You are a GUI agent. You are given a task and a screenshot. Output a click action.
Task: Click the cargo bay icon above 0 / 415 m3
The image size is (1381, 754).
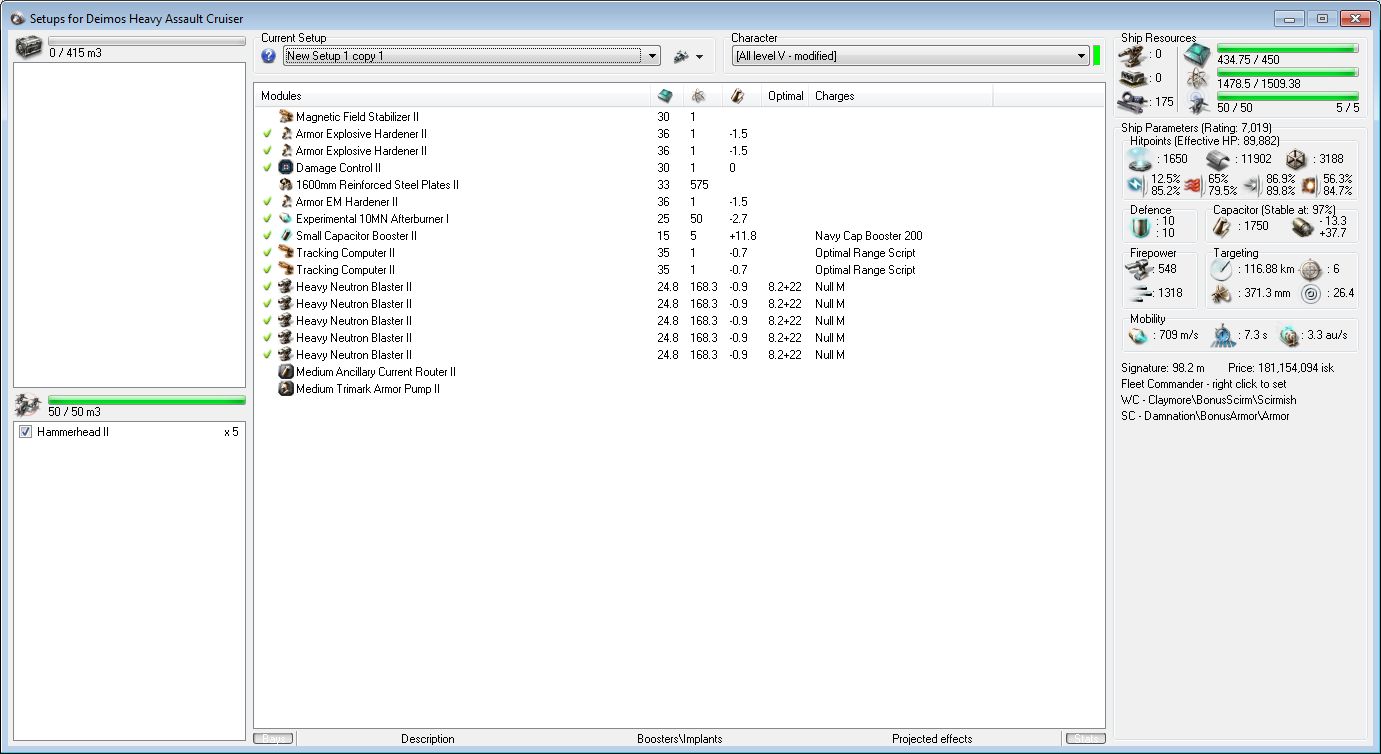(29, 46)
